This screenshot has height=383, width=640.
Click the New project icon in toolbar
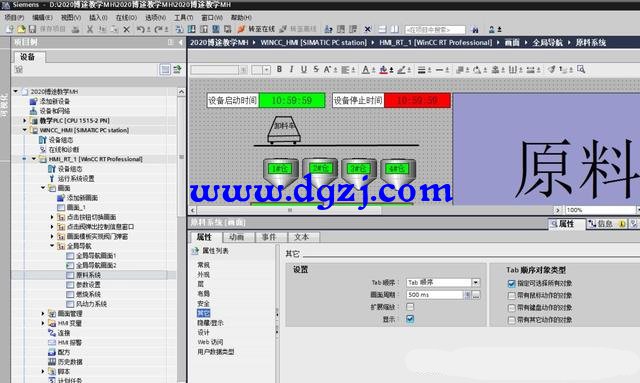click(10, 29)
